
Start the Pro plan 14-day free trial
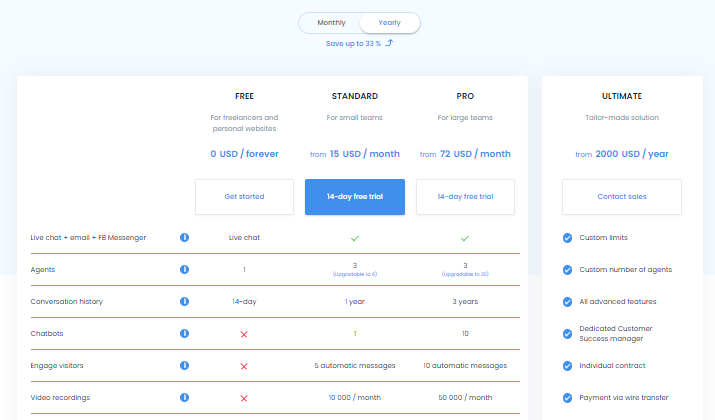(465, 197)
